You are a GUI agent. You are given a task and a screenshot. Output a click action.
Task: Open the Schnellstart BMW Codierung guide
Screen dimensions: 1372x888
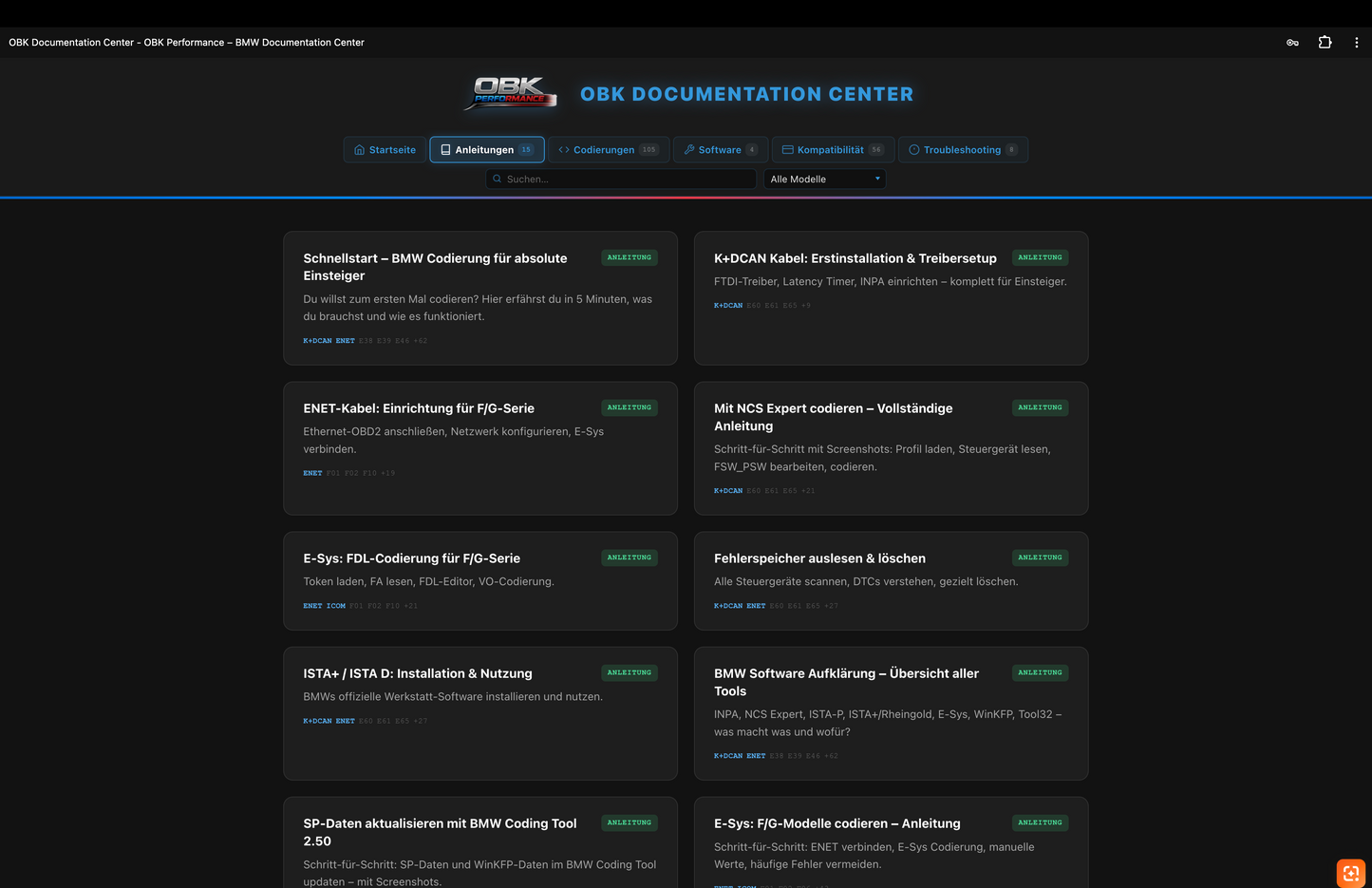click(x=480, y=298)
